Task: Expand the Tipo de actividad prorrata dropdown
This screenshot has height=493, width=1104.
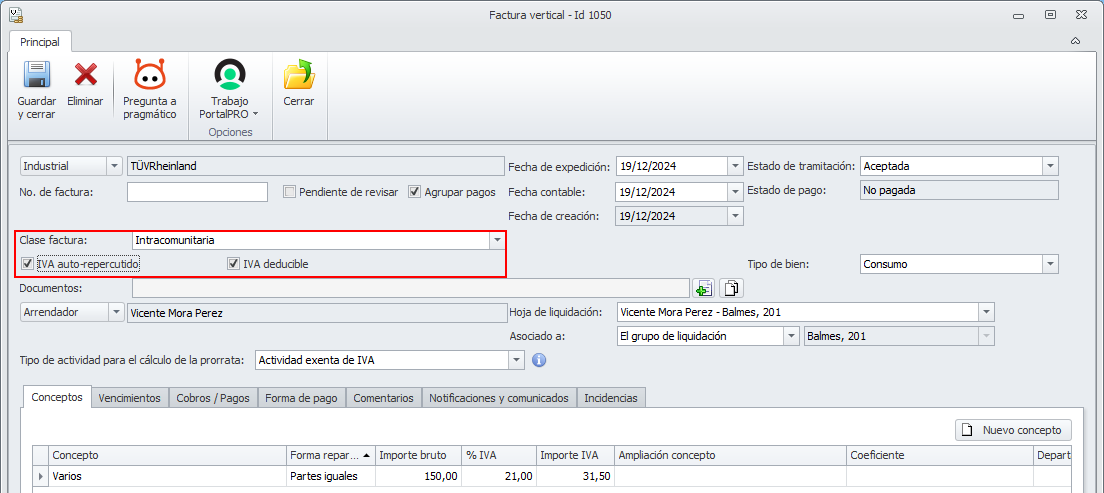Action: (x=517, y=360)
